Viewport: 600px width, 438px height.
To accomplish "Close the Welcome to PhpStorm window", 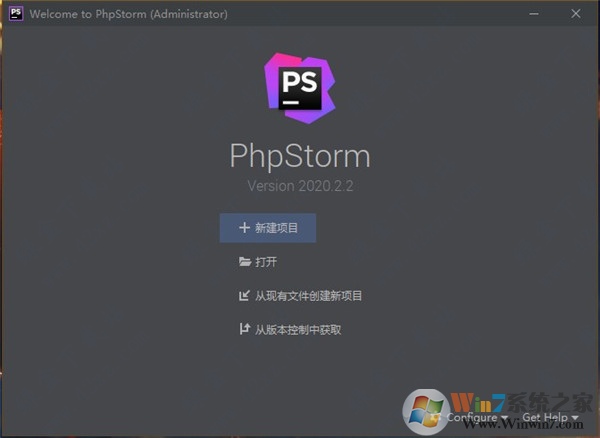I will point(576,14).
